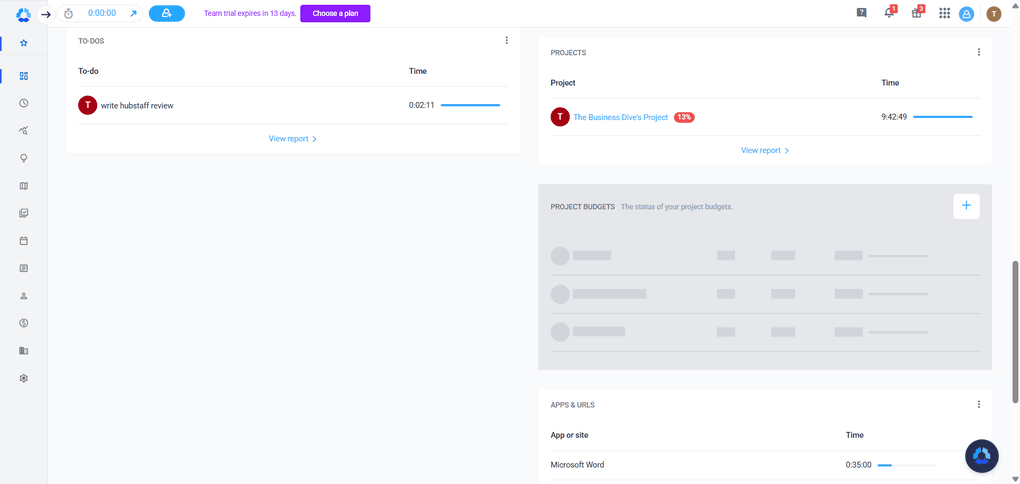
Task: Open the Apps & URLs three-dot menu
Action: click(x=979, y=404)
